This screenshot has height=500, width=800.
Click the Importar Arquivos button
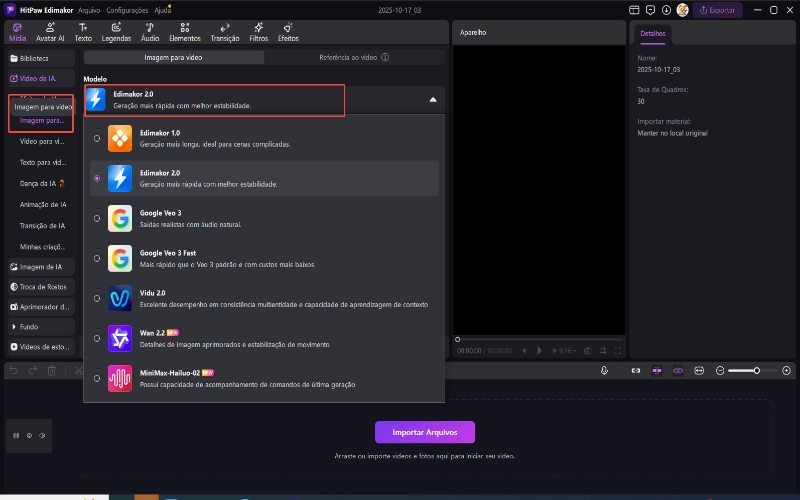point(424,432)
